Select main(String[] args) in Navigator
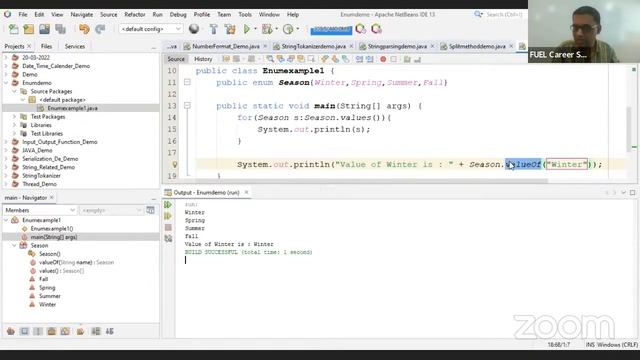The height and width of the screenshot is (360, 640). click(x=53, y=237)
